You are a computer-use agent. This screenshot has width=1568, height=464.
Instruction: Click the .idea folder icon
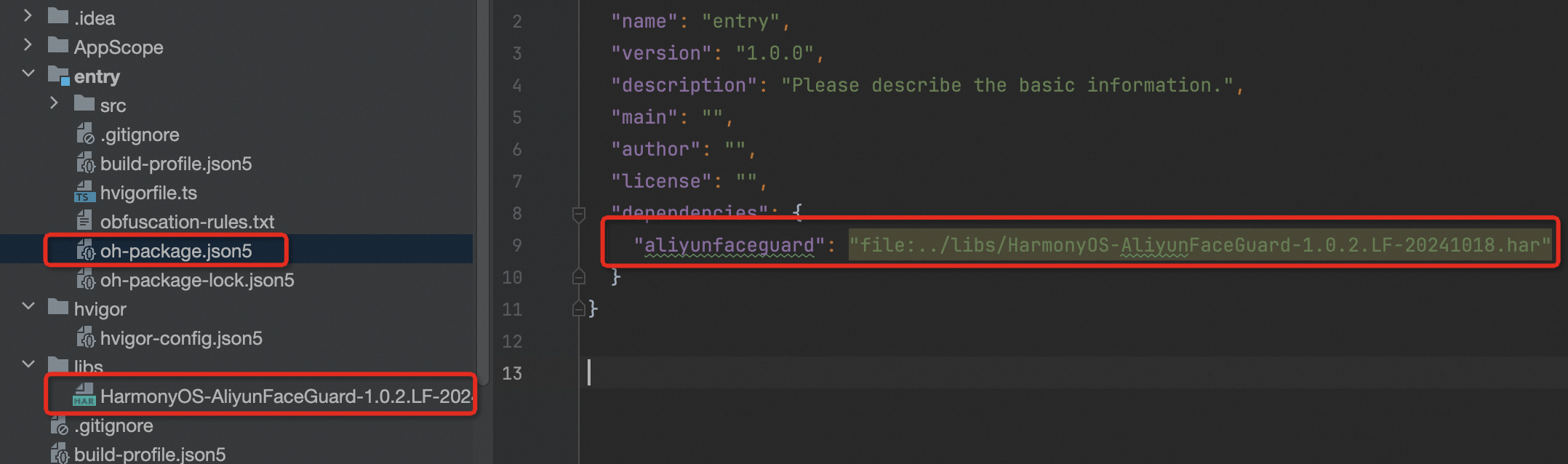[x=58, y=16]
